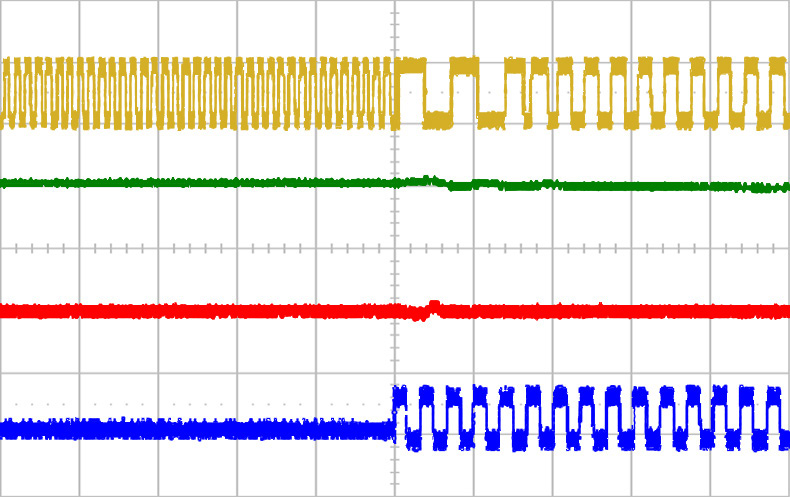Viewport: 790px width, 497px height.
Task: Select the red trace's small spike near center
Action: pos(434,304)
